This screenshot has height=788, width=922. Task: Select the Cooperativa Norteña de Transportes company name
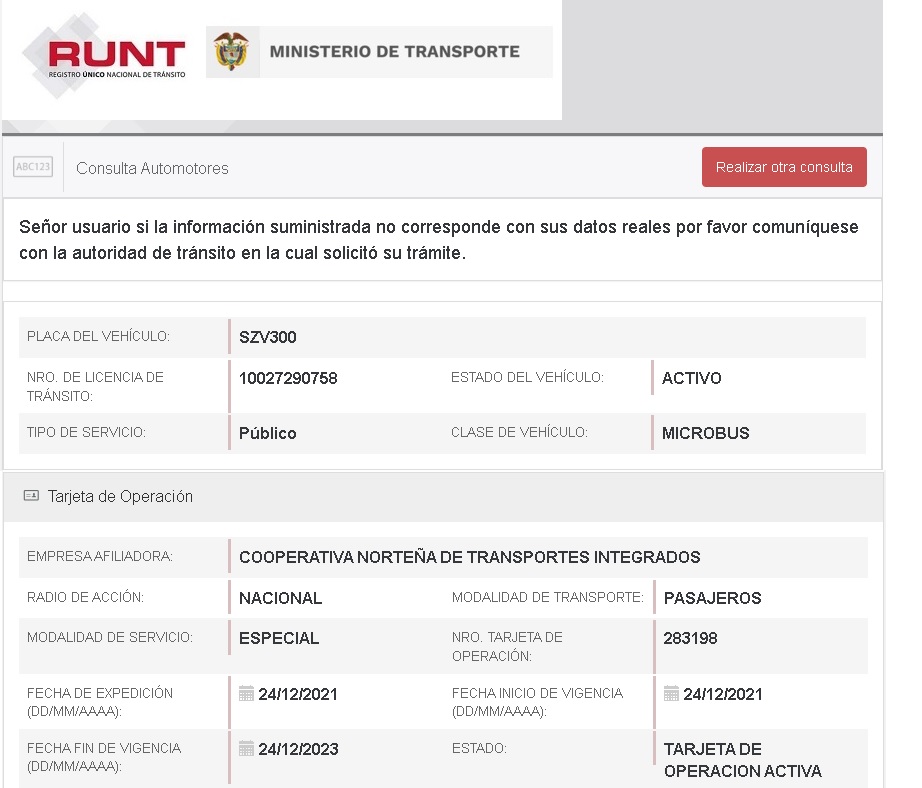[x=469, y=557]
